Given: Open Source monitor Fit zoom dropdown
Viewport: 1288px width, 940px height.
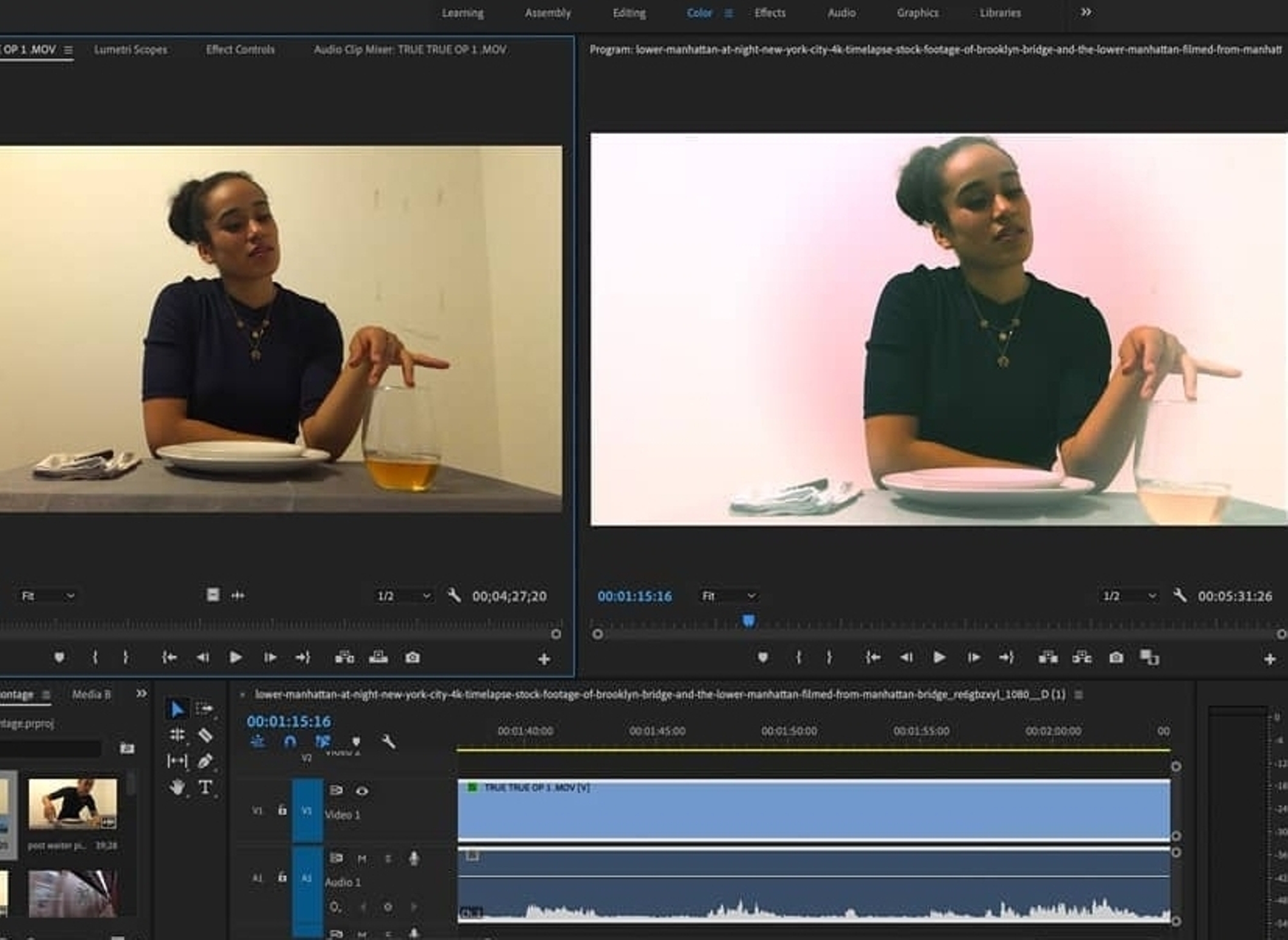Looking at the screenshot, I should (x=47, y=596).
